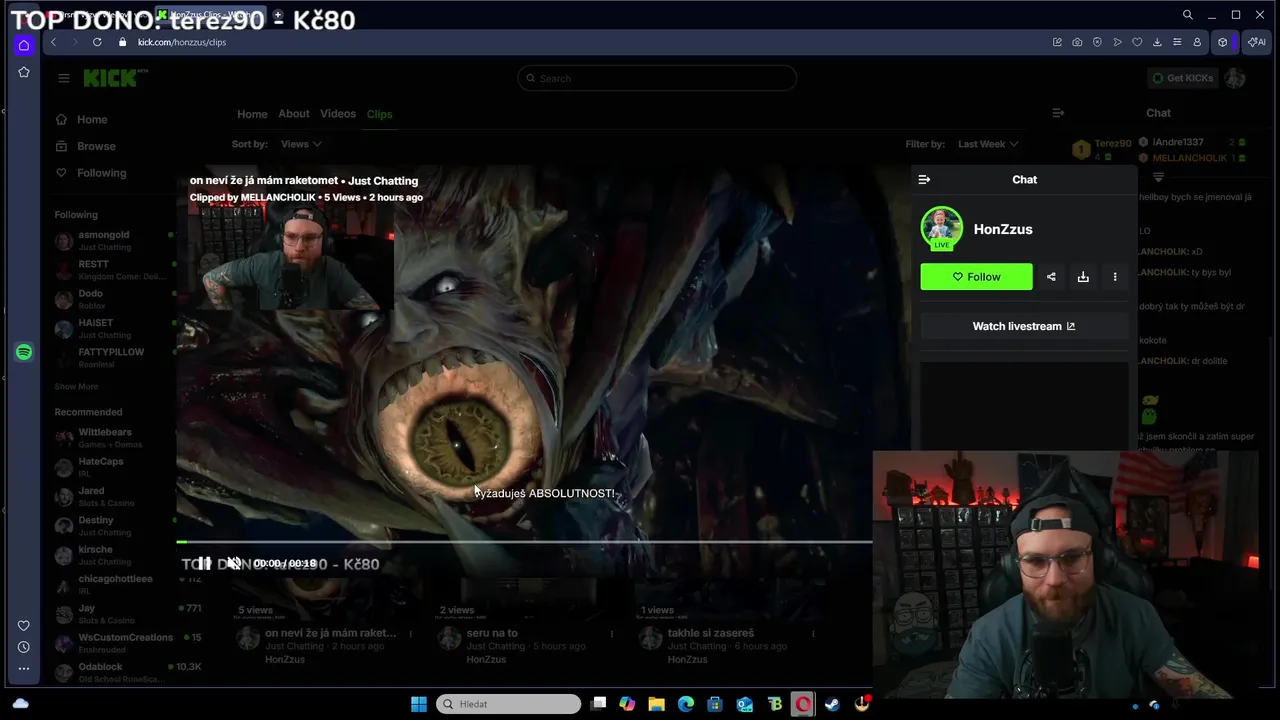Open Opera downloads icon
The width and height of the screenshot is (1280, 720).
[x=1157, y=42]
